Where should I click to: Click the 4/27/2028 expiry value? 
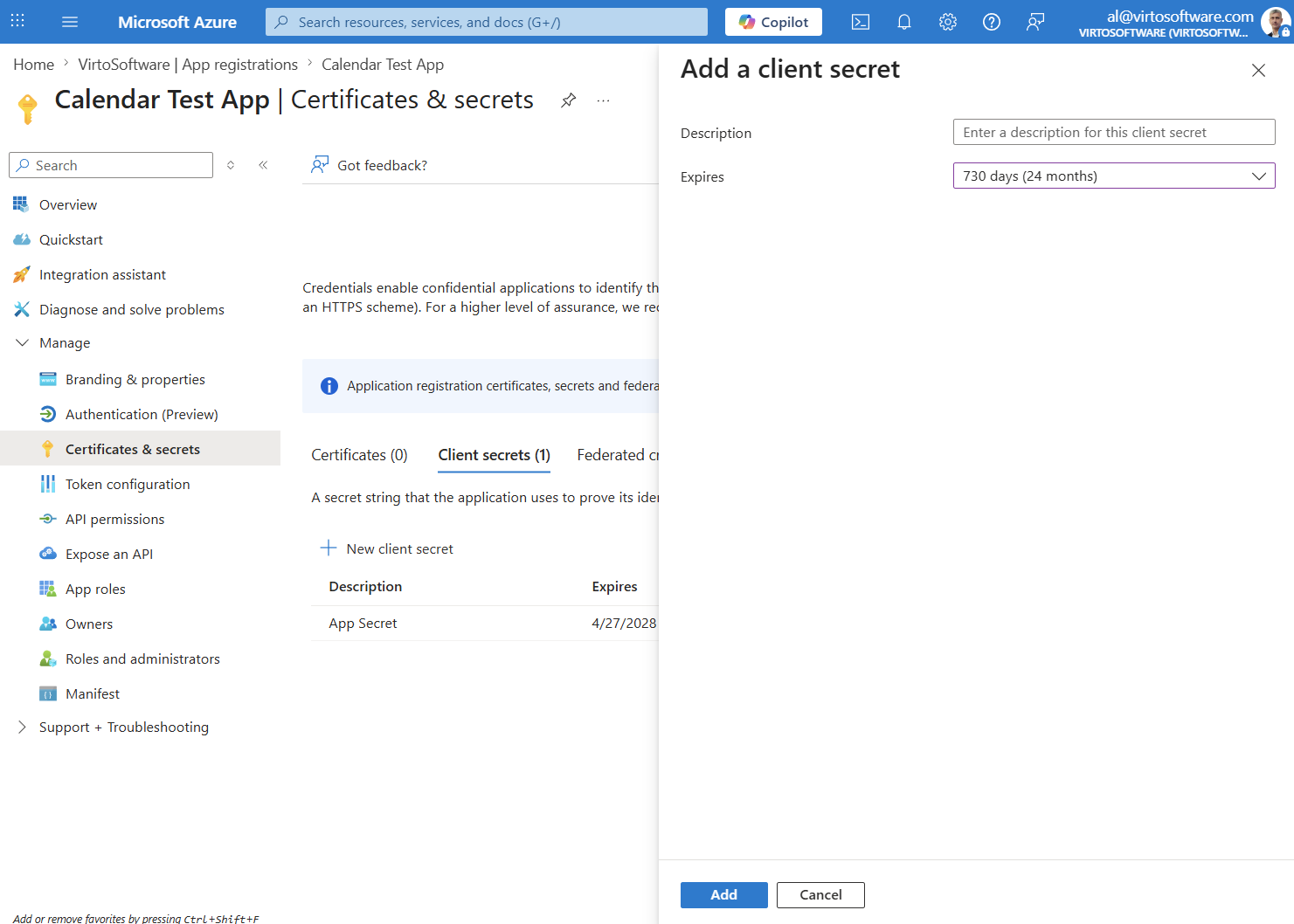pos(624,624)
